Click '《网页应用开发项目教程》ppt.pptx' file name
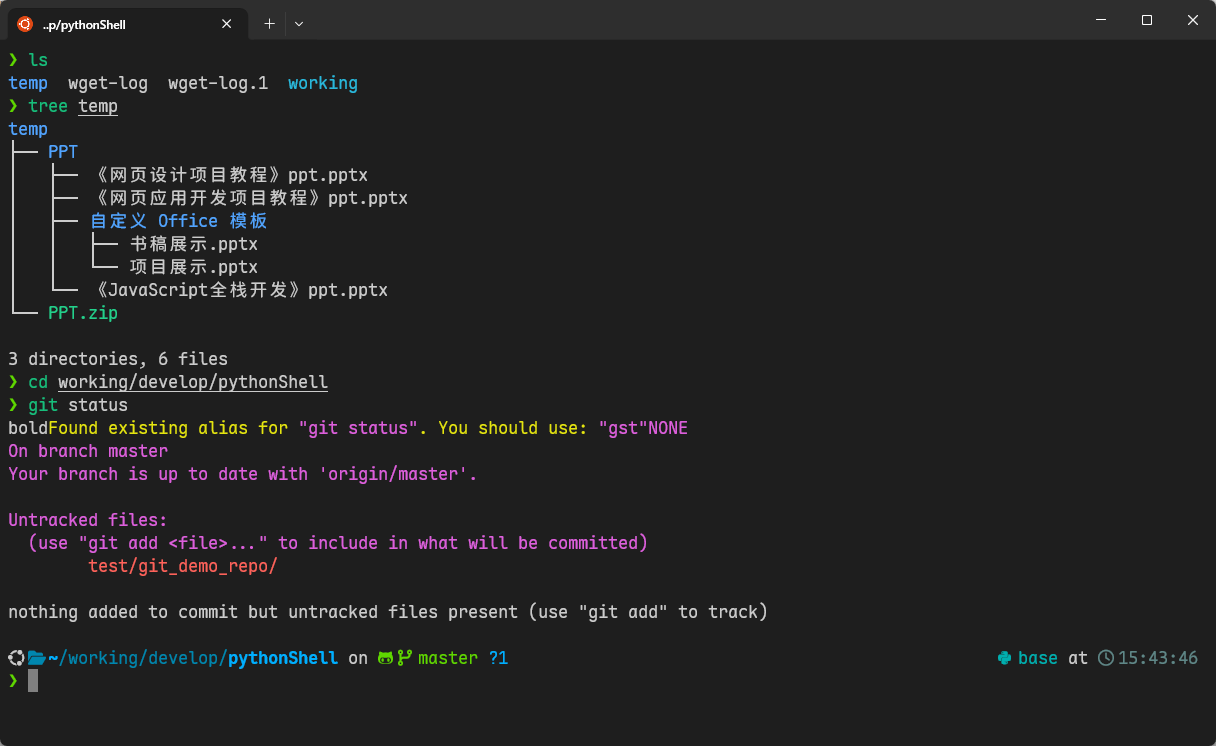The height and width of the screenshot is (746, 1216). pyautogui.click(x=248, y=198)
